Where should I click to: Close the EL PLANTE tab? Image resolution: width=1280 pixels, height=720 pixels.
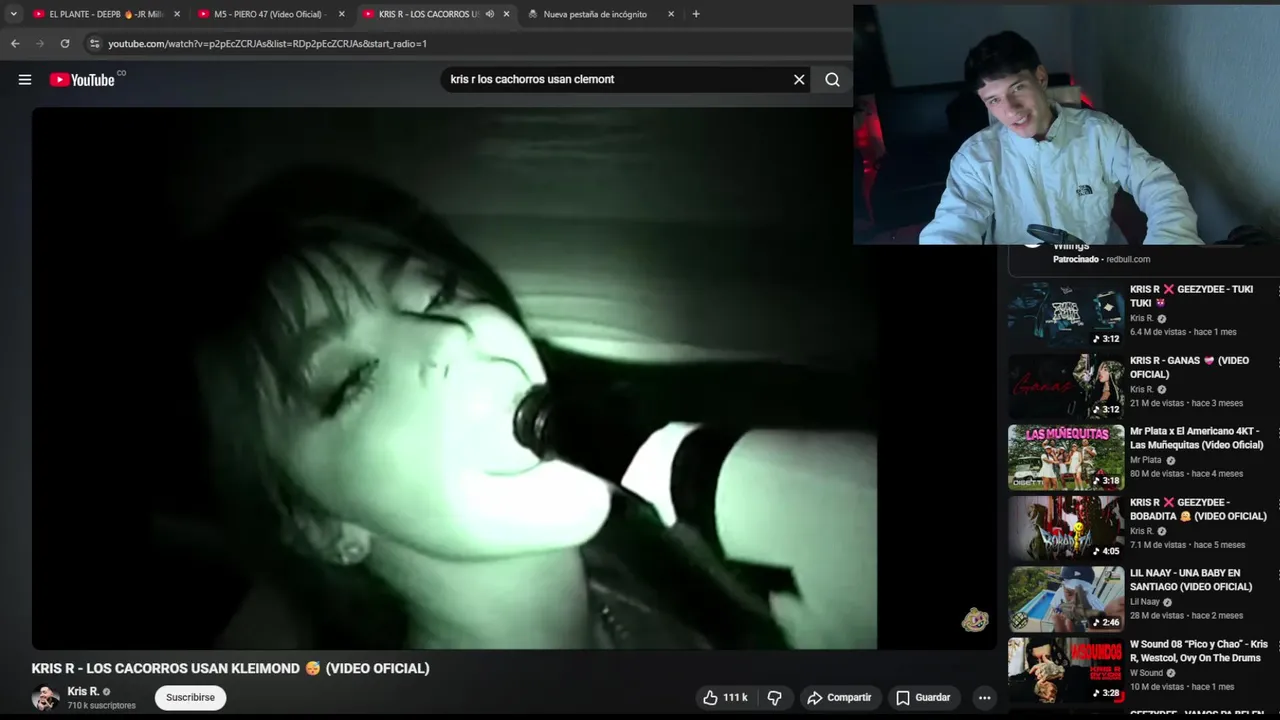177,14
